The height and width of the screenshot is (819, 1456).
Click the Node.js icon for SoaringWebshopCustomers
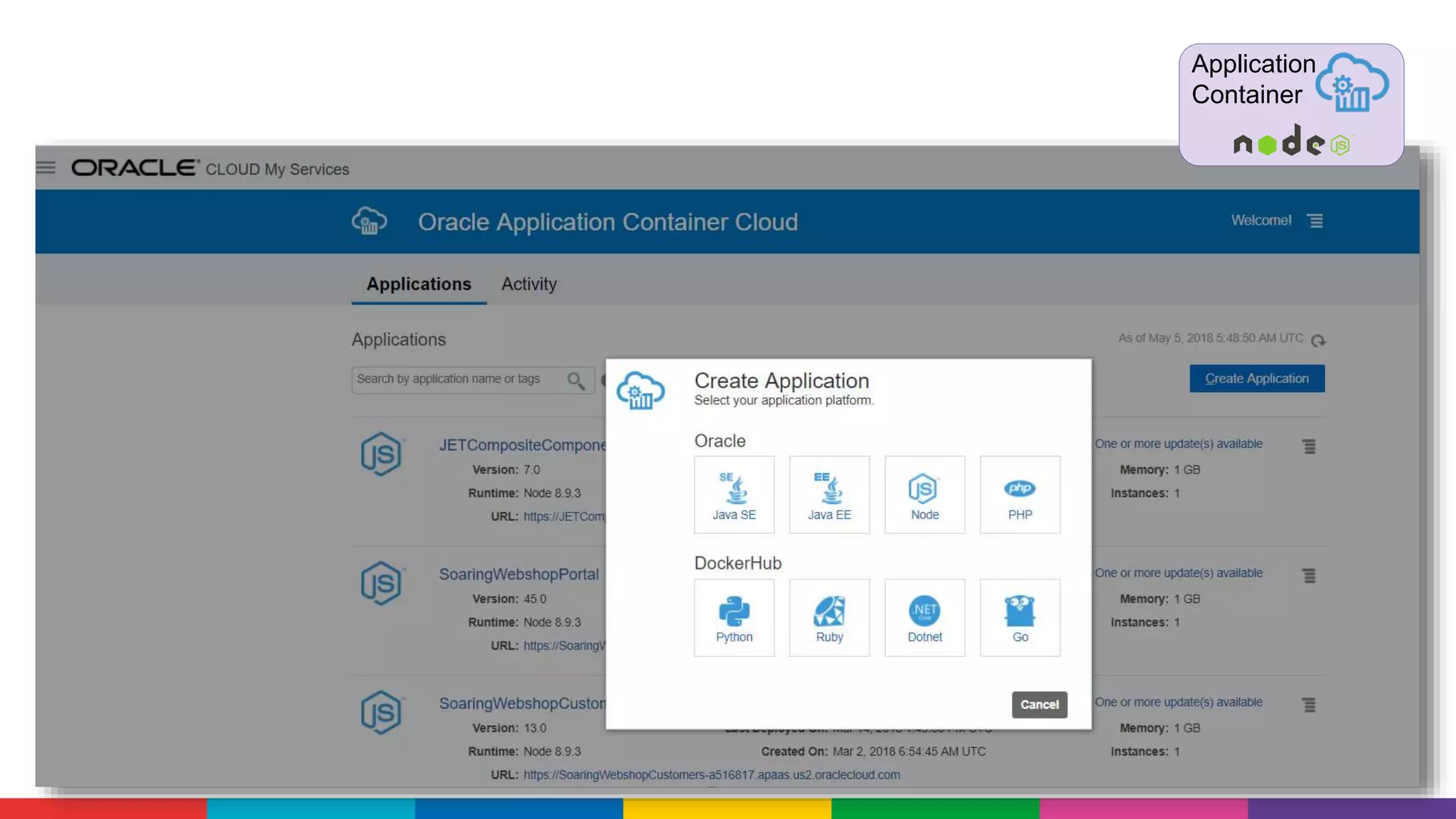382,713
